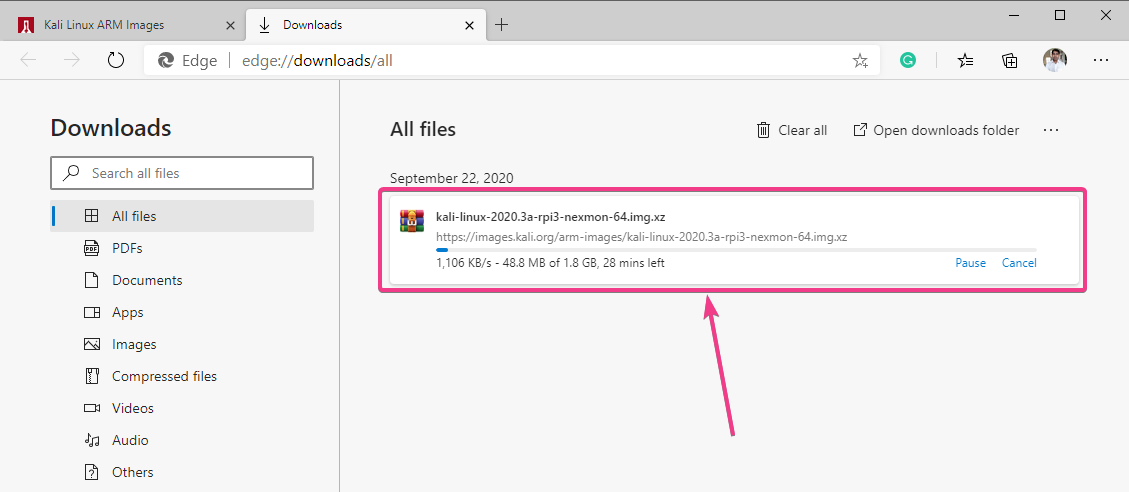The image size is (1129, 492).
Task: Open the Grammarly extension icon
Action: [x=907, y=61]
